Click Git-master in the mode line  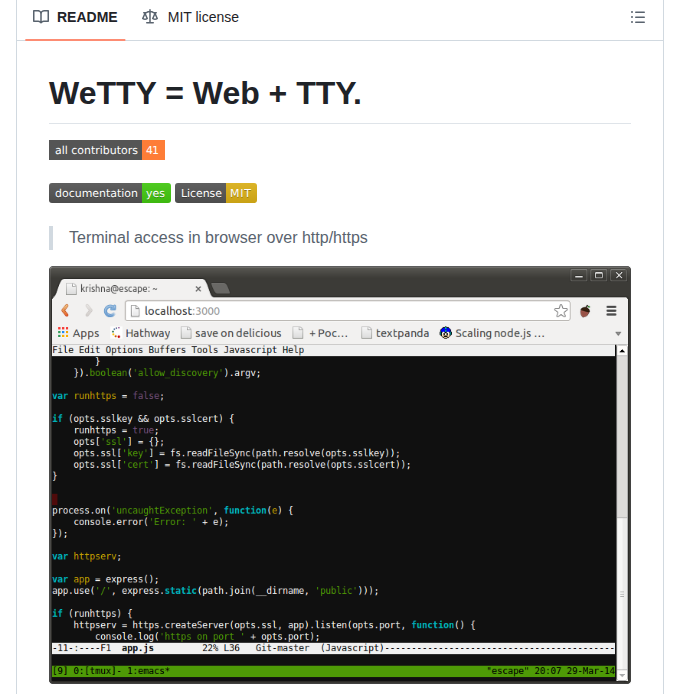(282, 648)
